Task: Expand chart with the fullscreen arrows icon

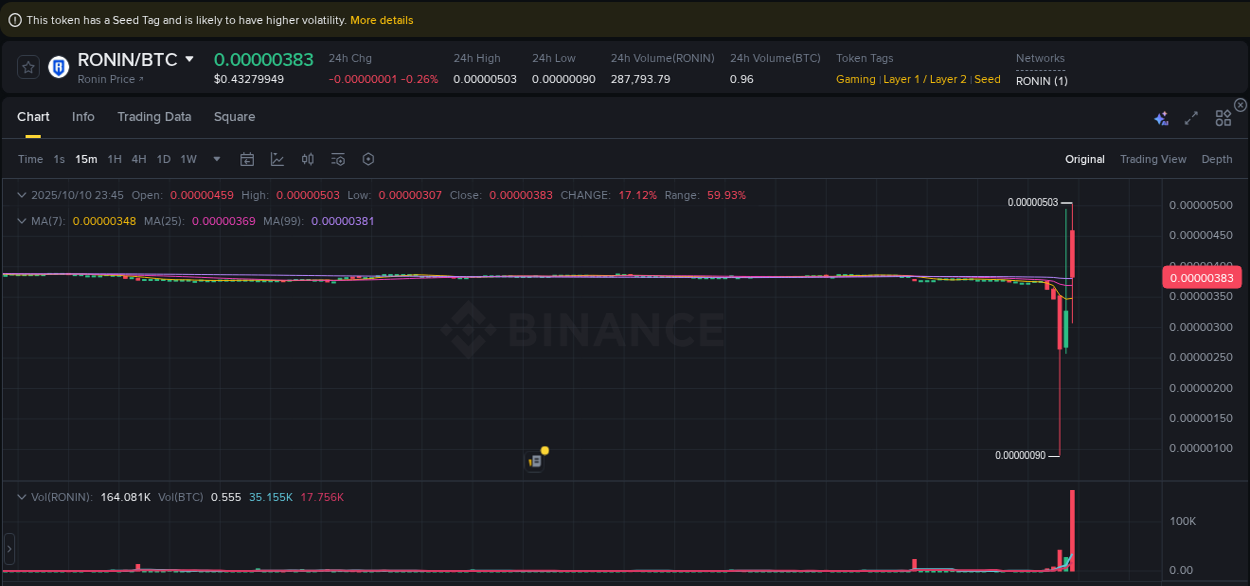Action: tap(1191, 118)
